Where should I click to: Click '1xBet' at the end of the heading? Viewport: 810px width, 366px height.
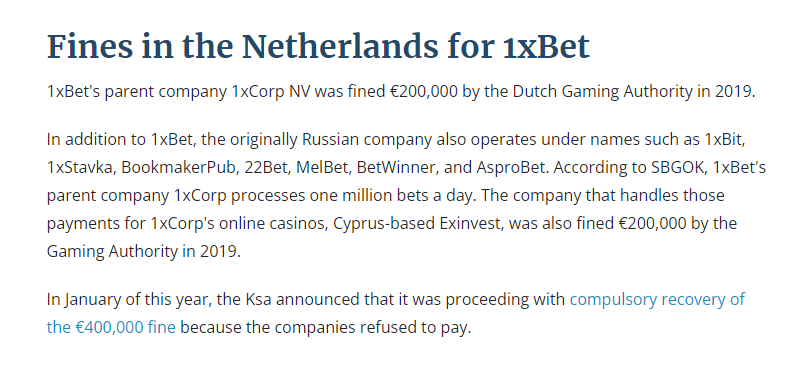click(x=546, y=46)
